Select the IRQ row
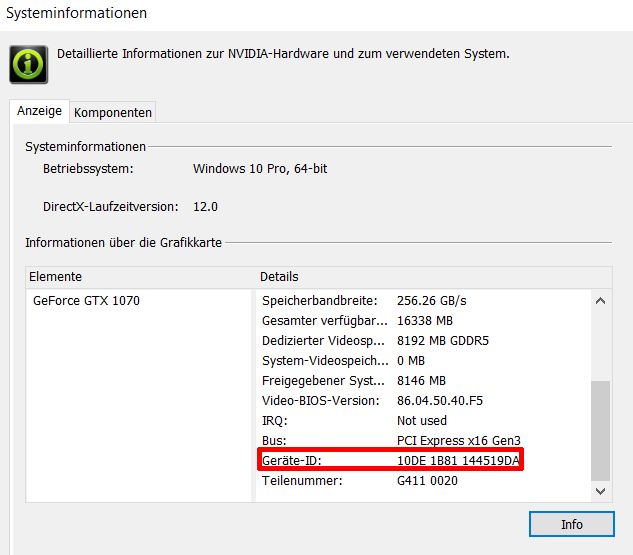633x555 pixels. (423, 421)
